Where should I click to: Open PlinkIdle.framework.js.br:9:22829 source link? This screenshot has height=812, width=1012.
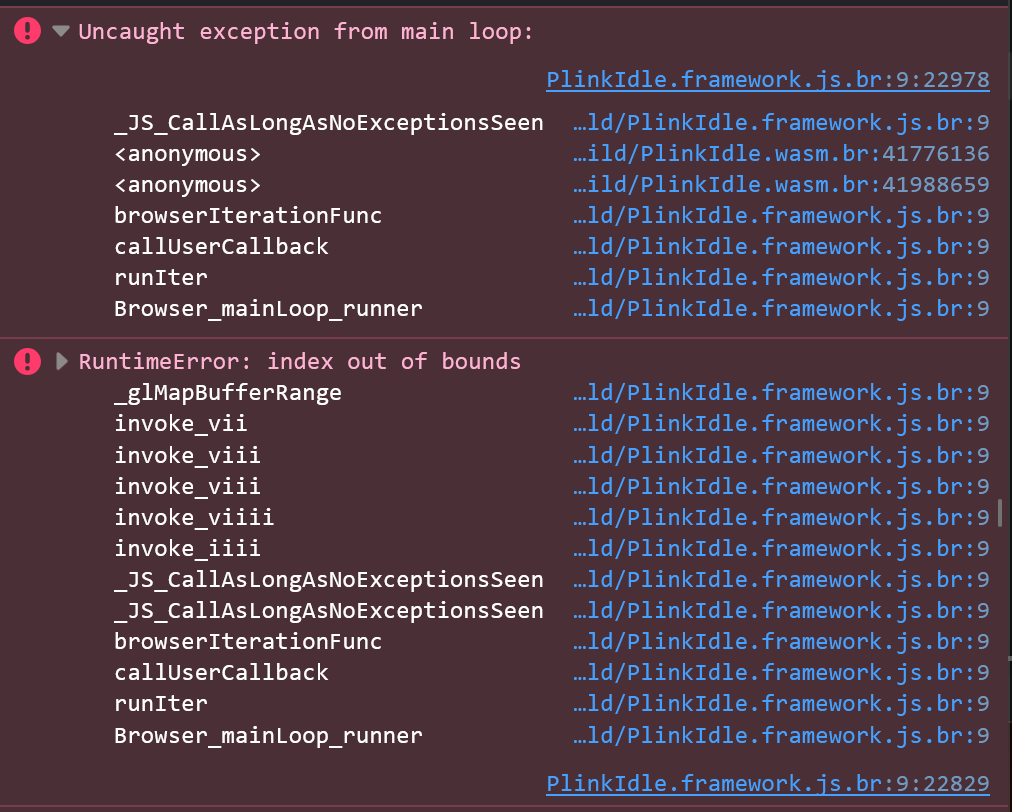coord(767,783)
